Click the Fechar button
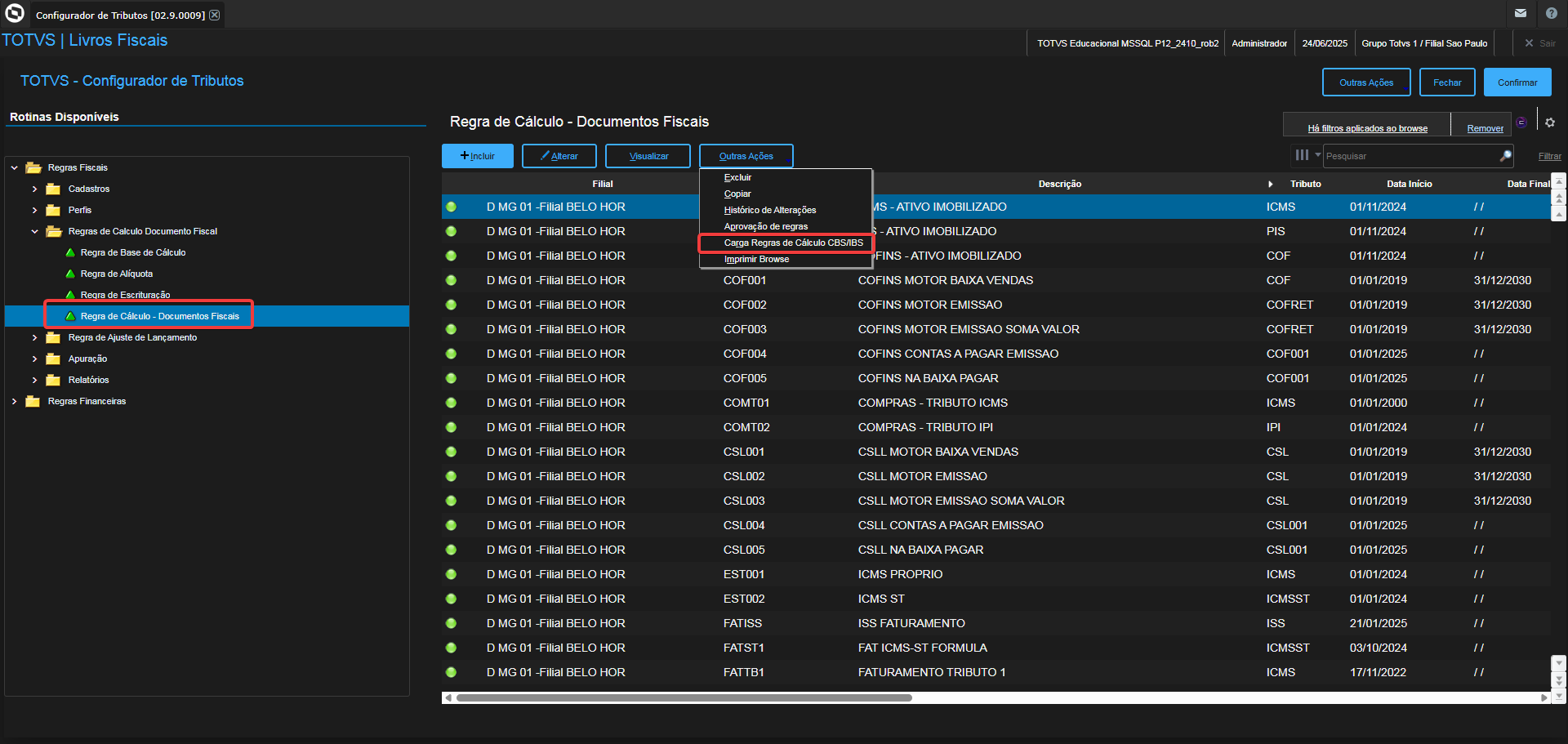This screenshot has width=1568, height=744. (1447, 82)
